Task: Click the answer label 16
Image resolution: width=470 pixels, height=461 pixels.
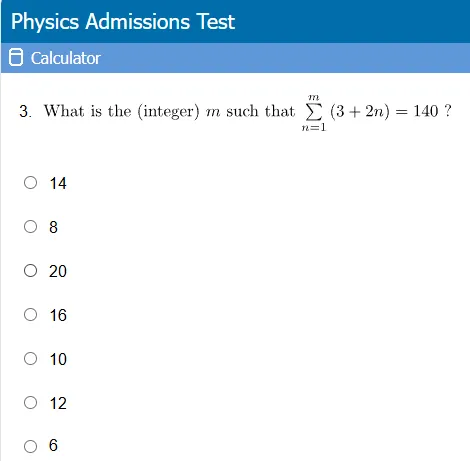Action: [x=58, y=315]
